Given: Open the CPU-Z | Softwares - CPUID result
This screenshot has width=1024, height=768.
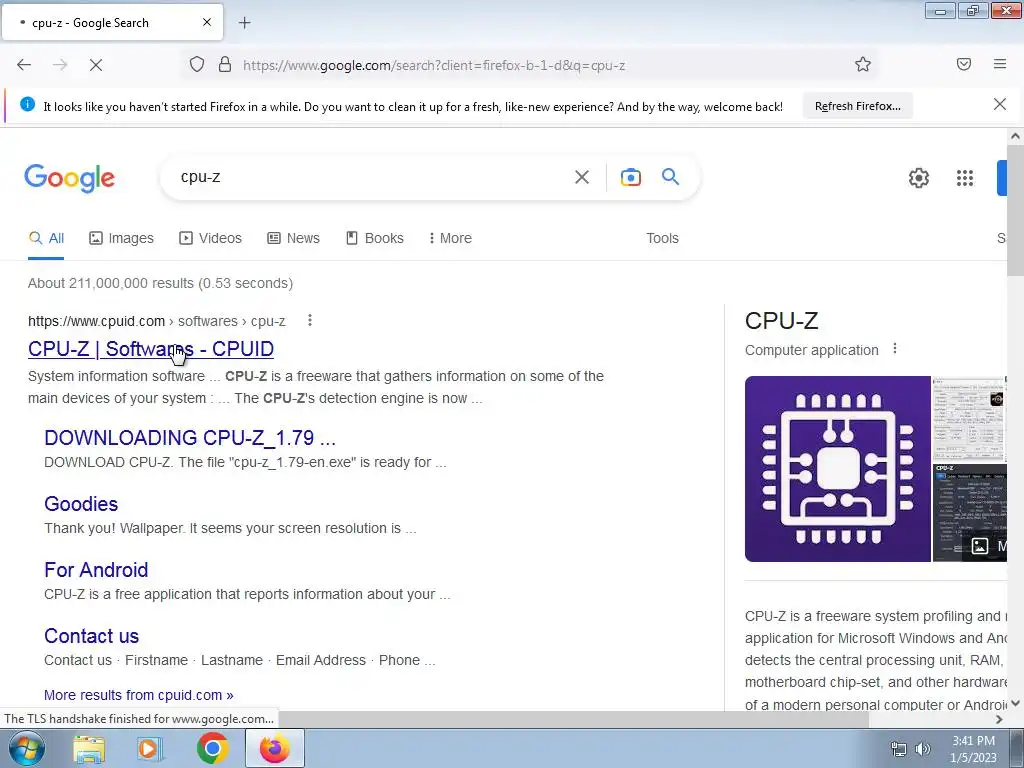Looking at the screenshot, I should (151, 349).
